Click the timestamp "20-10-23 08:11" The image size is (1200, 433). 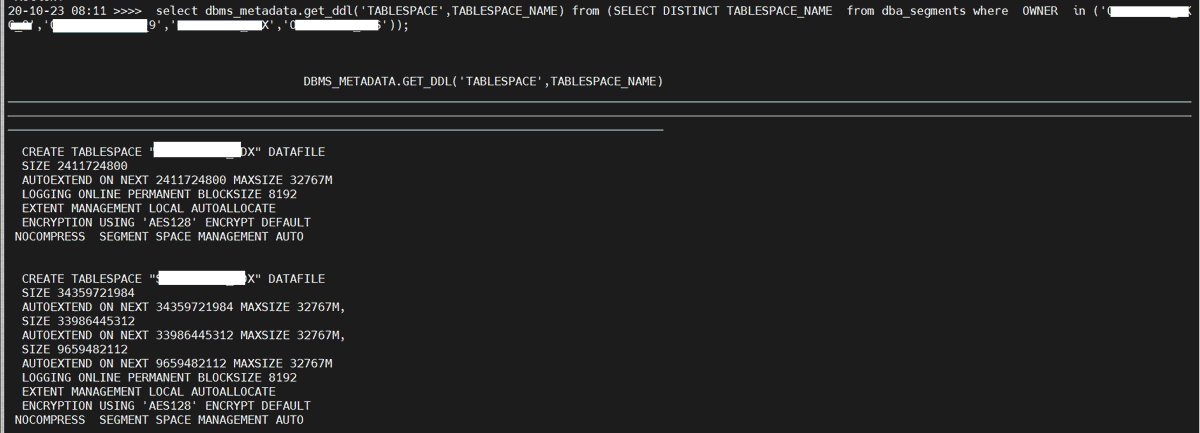click(57, 10)
